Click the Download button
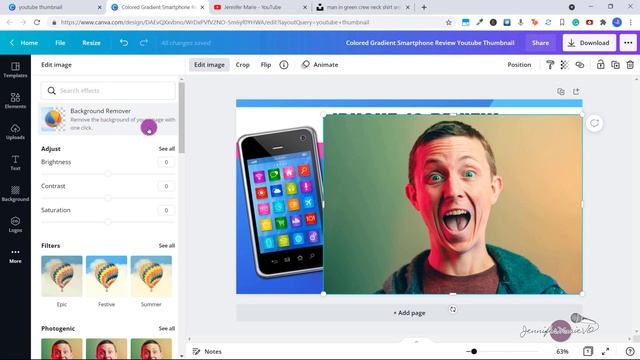The image size is (640, 360). (x=589, y=42)
